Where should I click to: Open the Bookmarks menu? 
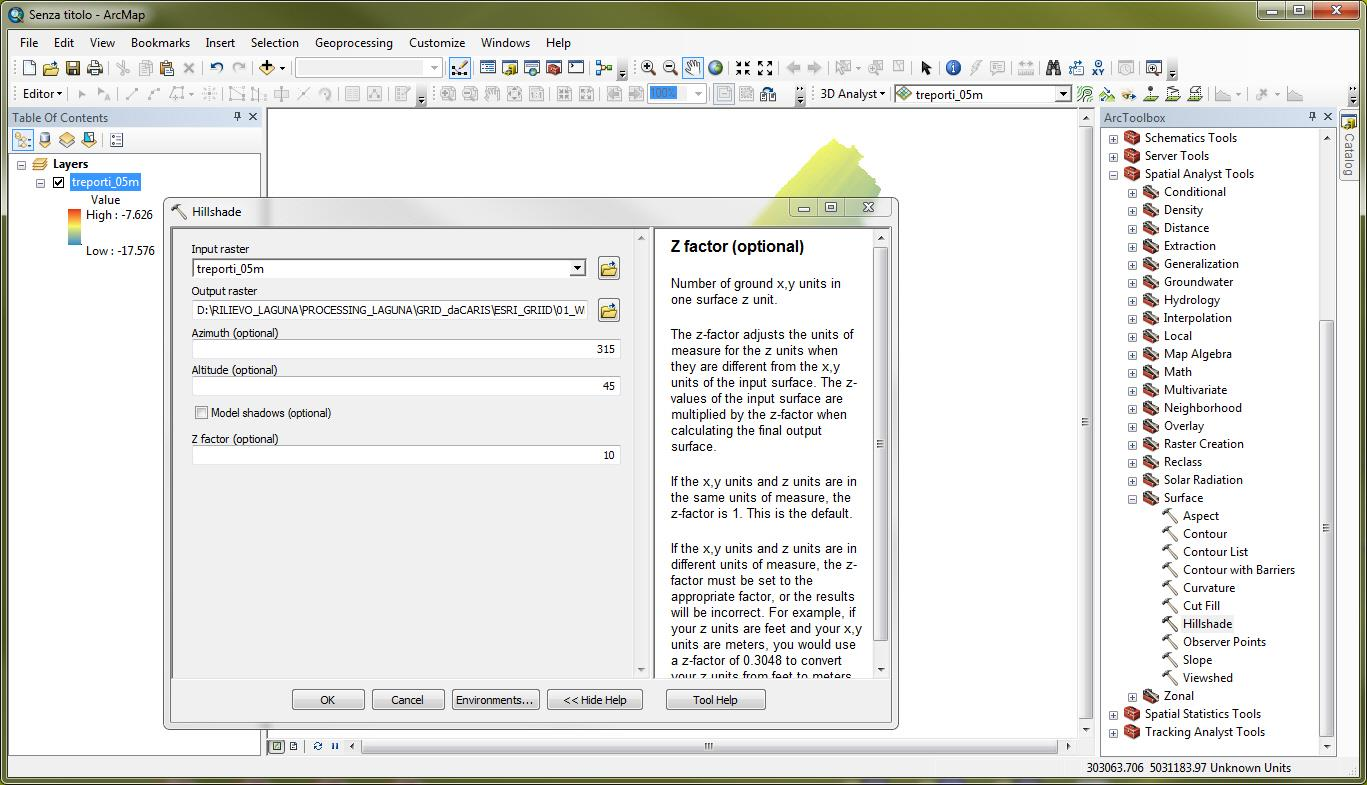(x=160, y=43)
